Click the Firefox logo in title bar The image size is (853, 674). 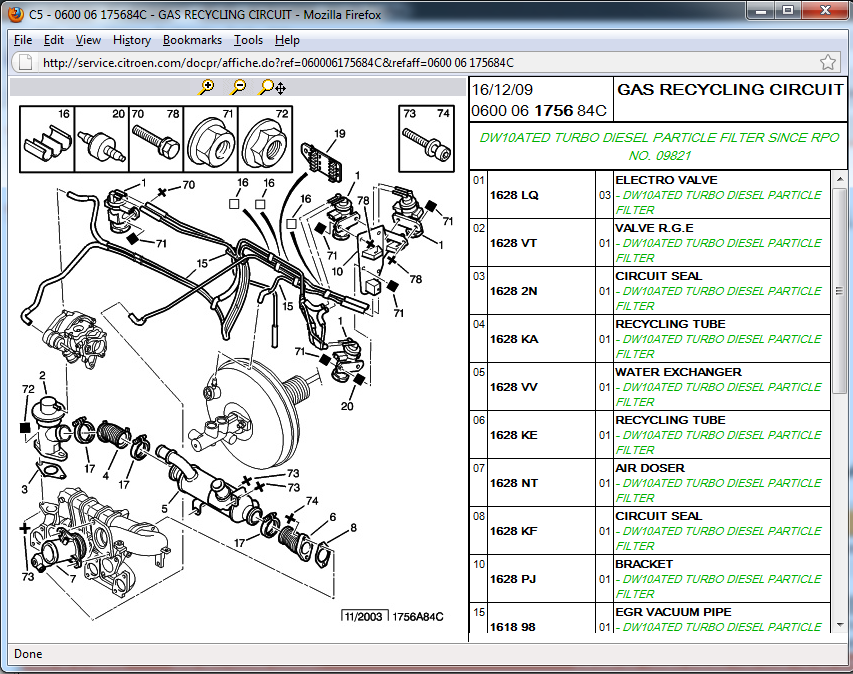pyautogui.click(x=15, y=14)
